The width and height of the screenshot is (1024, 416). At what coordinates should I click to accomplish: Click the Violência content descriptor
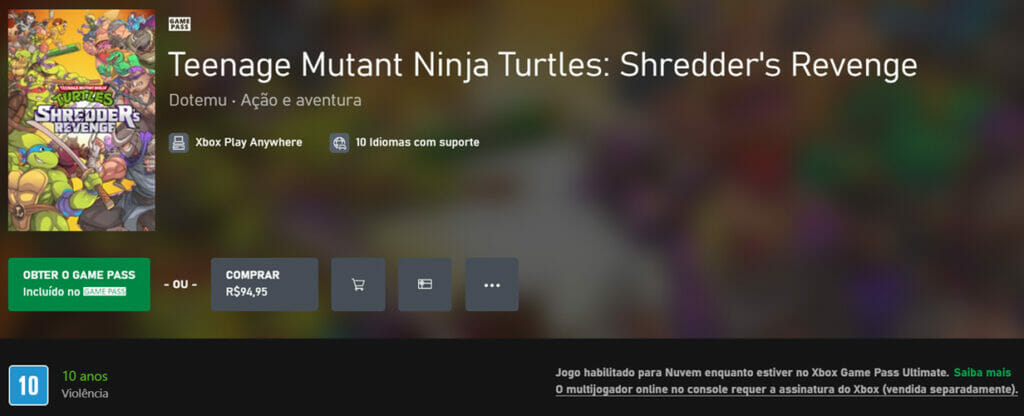click(x=85, y=394)
